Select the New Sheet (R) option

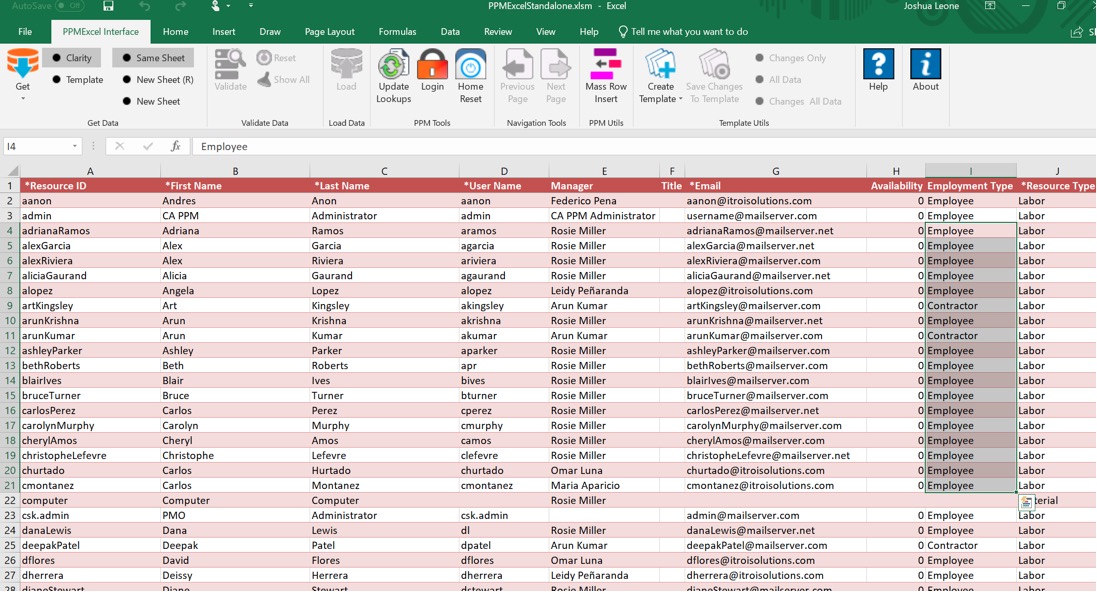157,80
